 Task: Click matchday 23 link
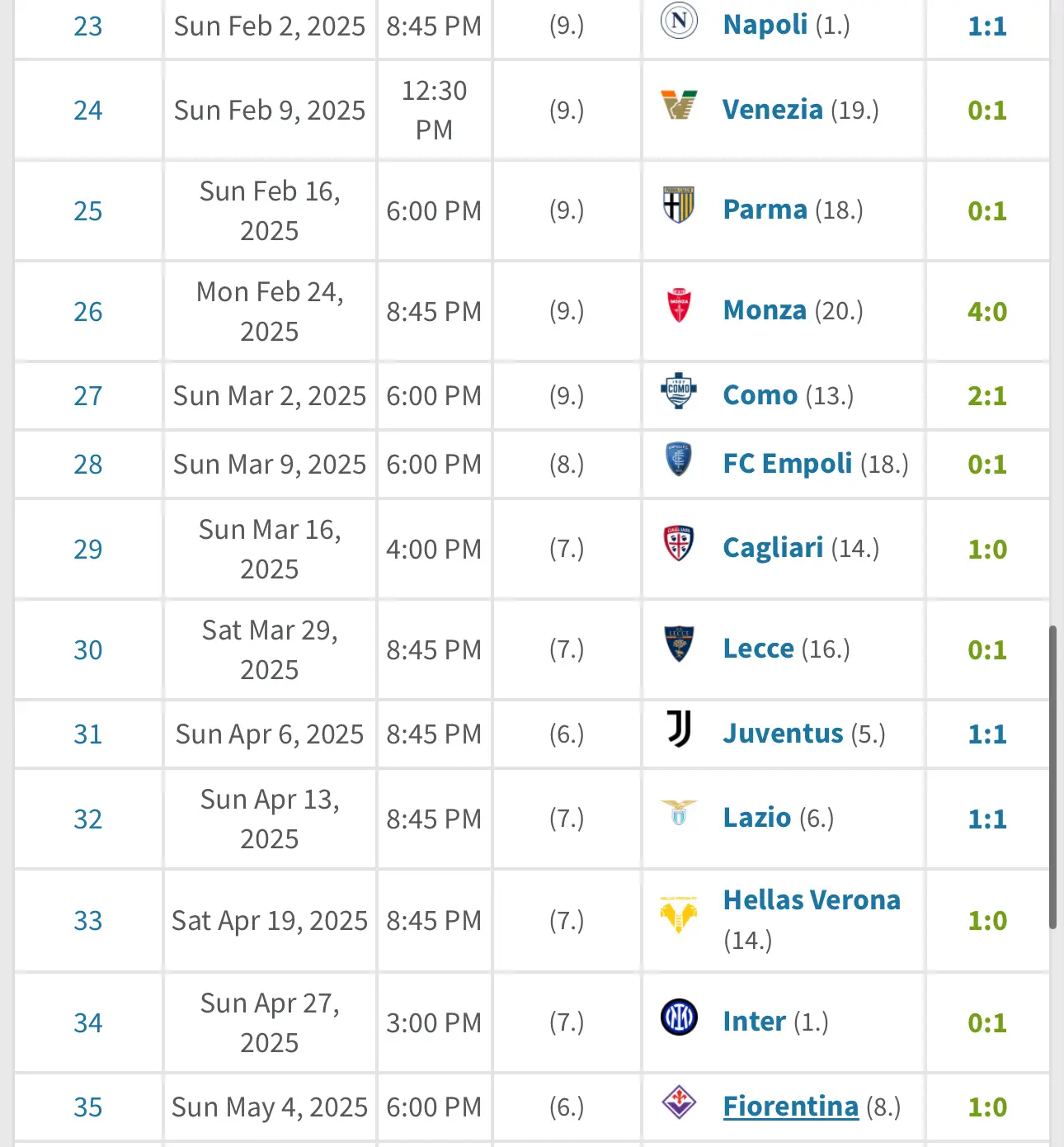[x=87, y=26]
